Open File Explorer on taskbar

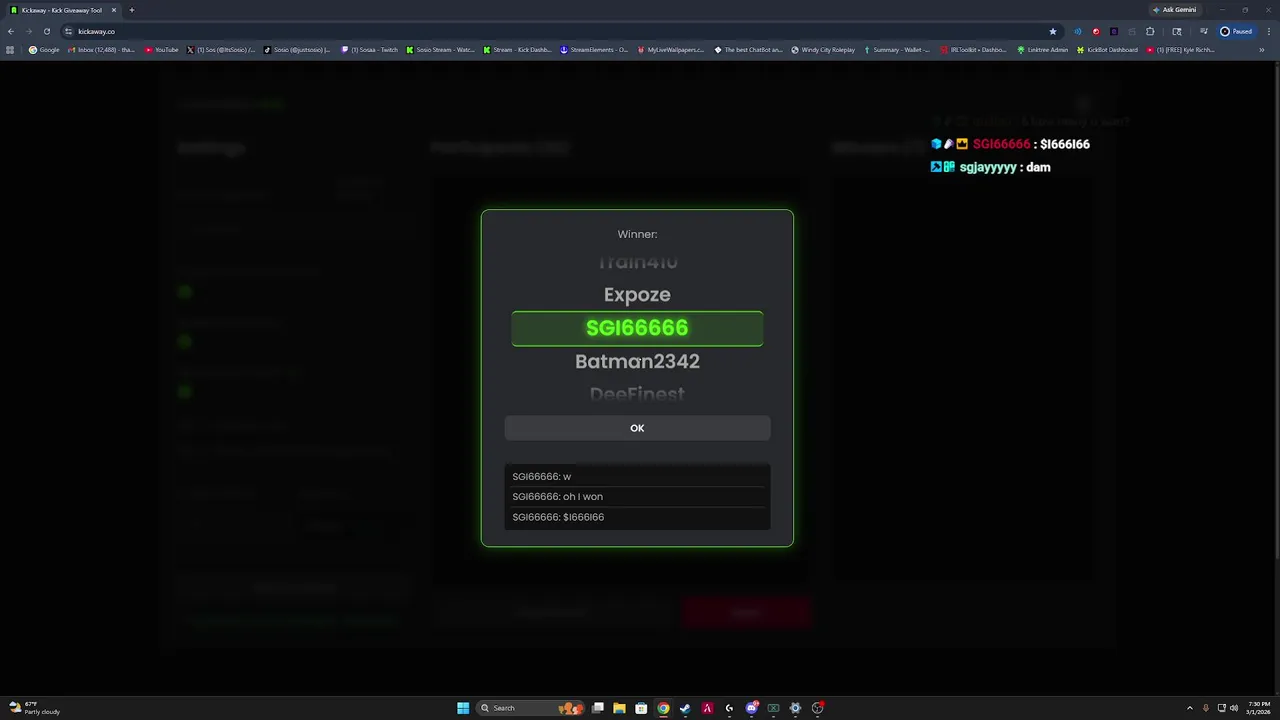pyautogui.click(x=619, y=708)
